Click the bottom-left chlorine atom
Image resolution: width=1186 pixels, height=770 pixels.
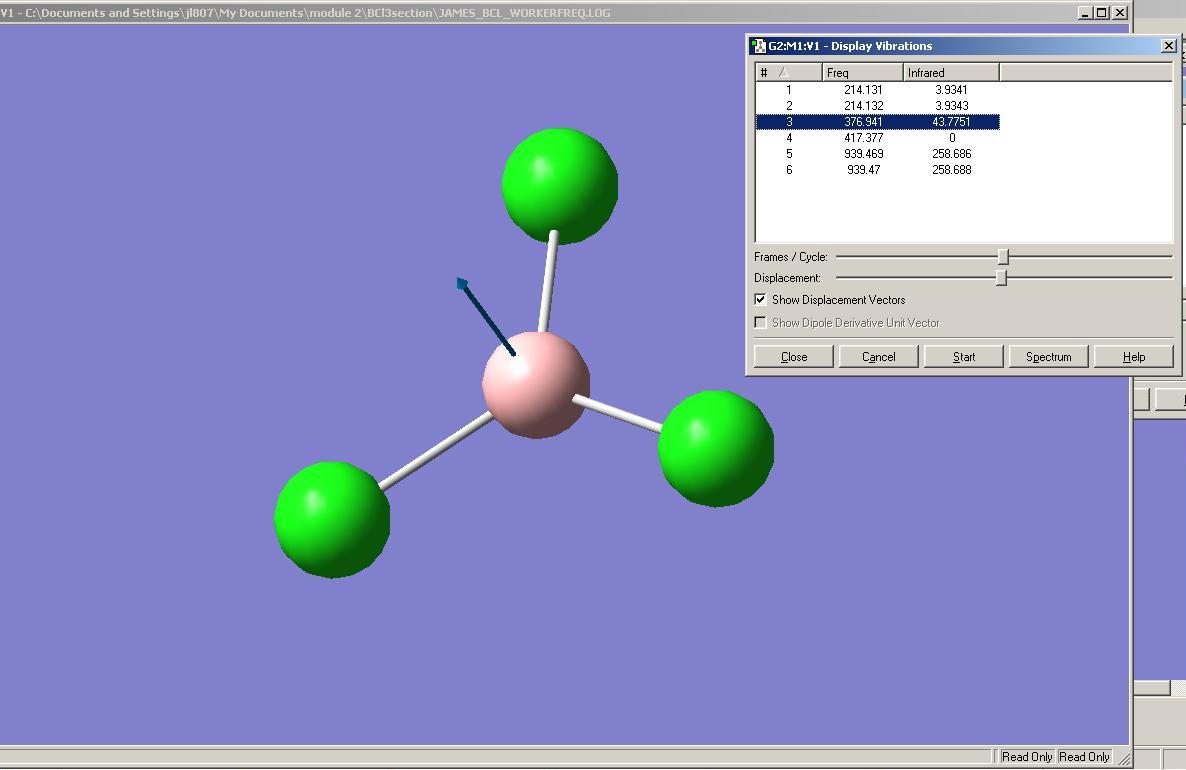(x=332, y=520)
